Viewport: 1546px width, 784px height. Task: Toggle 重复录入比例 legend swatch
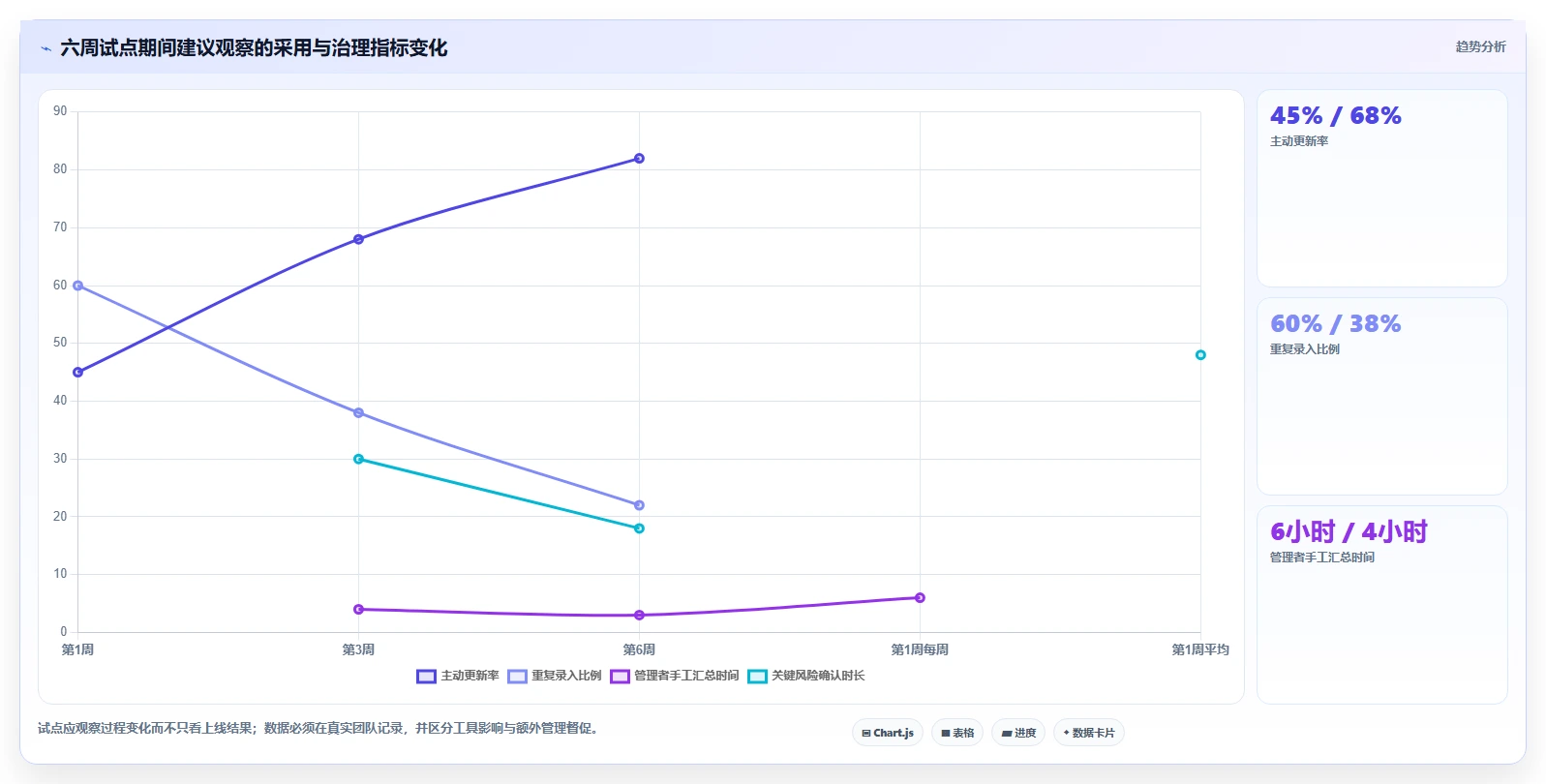517,677
